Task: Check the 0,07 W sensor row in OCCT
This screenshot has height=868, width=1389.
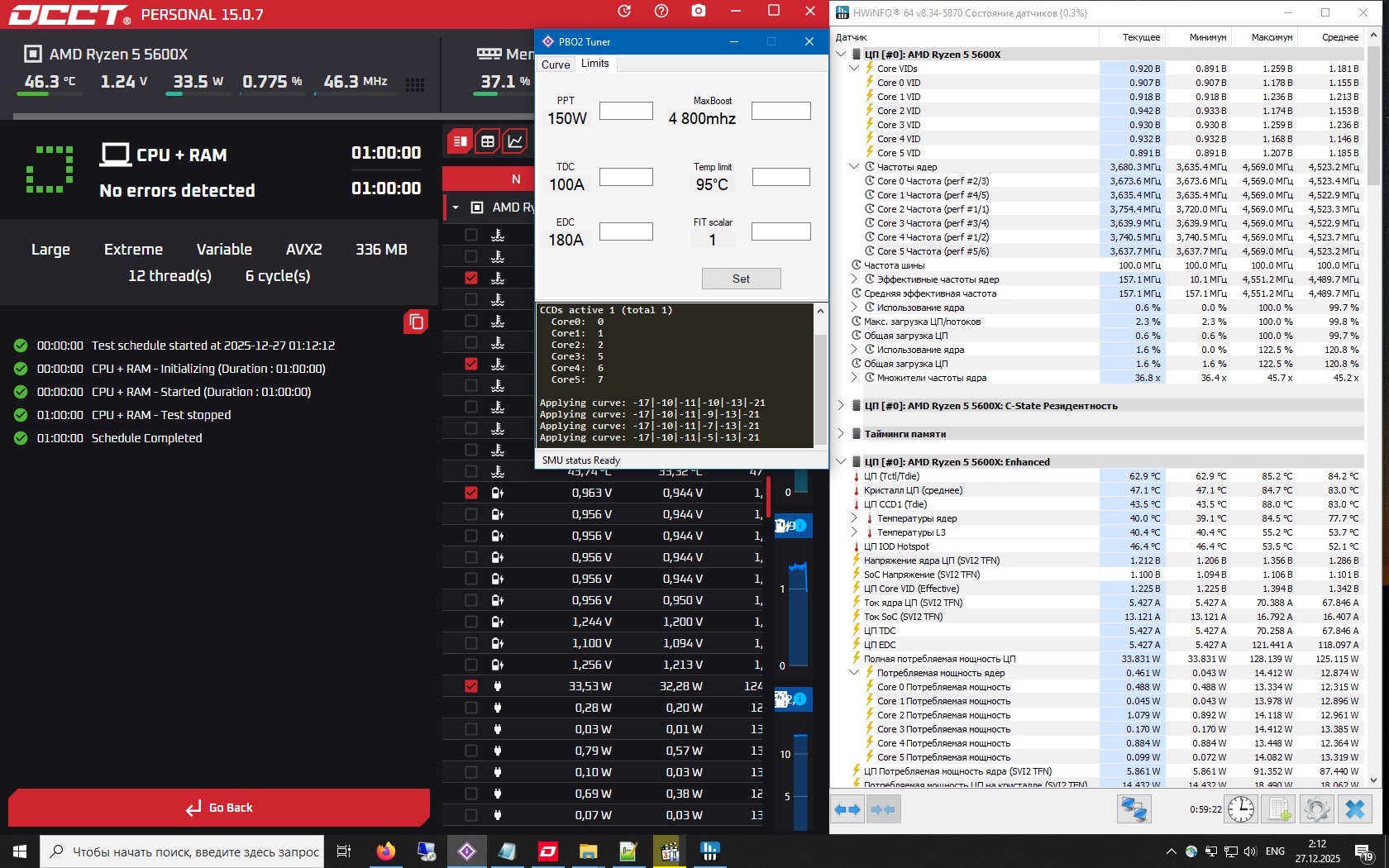Action: (x=471, y=815)
